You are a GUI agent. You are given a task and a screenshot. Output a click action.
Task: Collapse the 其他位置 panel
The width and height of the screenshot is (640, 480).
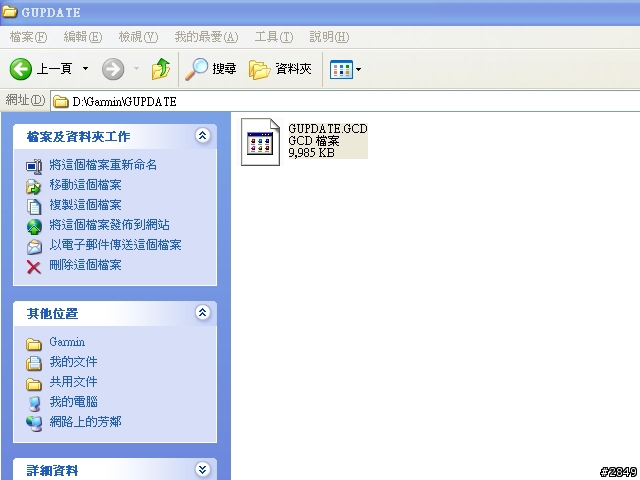click(x=202, y=313)
